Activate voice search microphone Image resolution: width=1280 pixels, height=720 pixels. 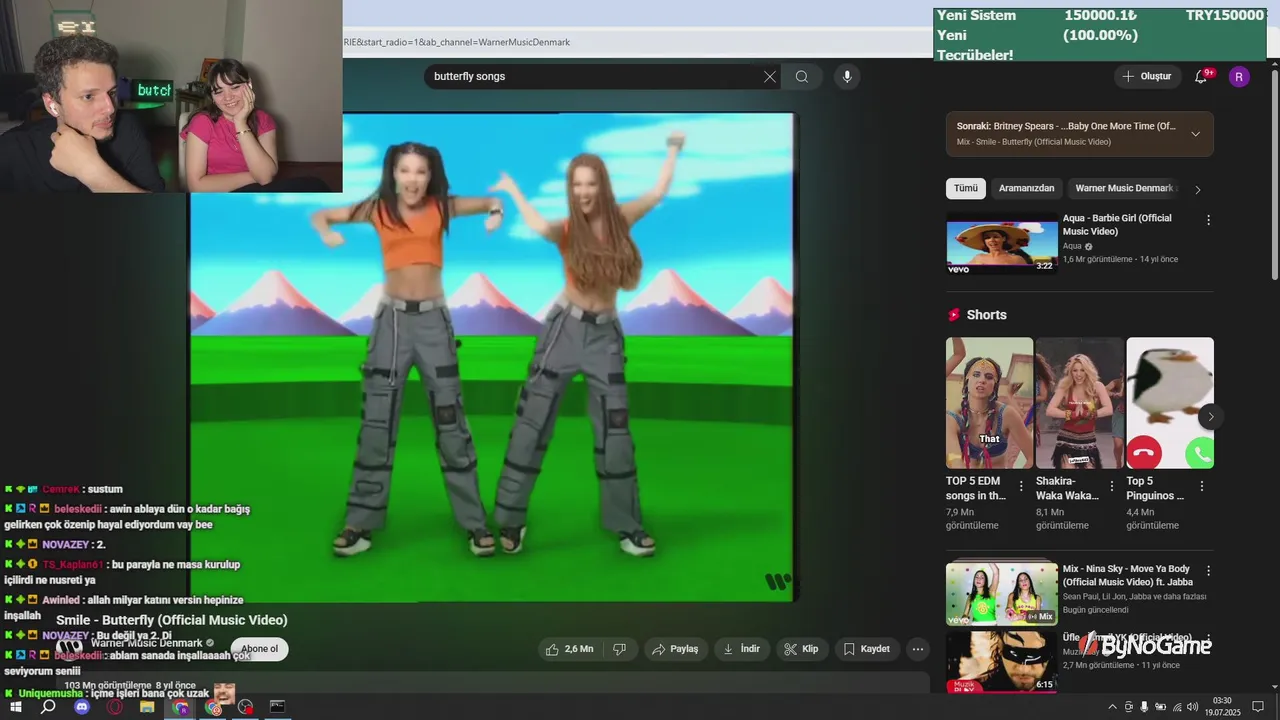847,77
